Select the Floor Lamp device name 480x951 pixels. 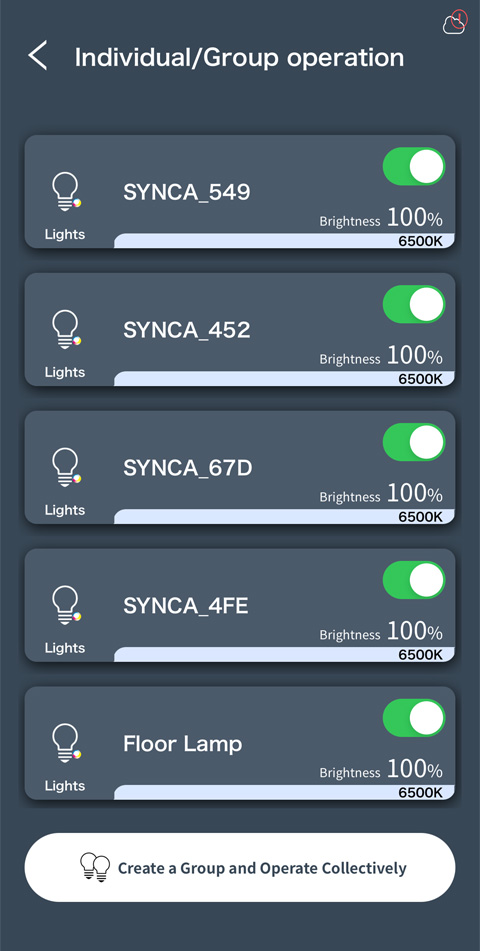pyautogui.click(x=183, y=744)
